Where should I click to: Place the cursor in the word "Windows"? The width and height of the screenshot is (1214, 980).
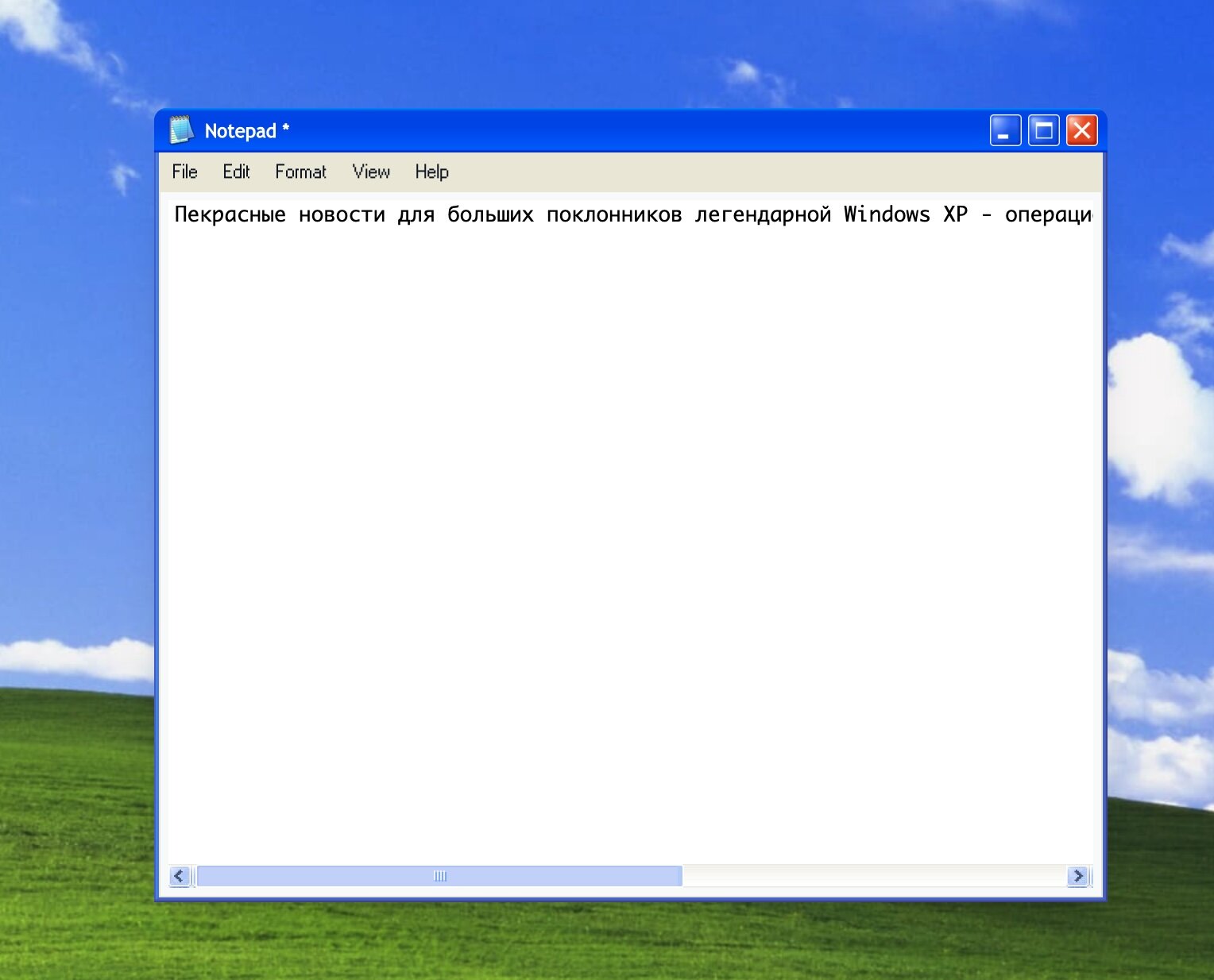click(887, 214)
